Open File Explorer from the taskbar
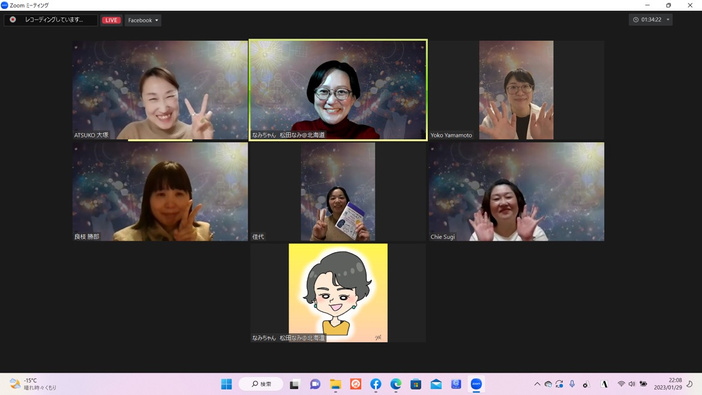The image size is (702, 395). [335, 384]
